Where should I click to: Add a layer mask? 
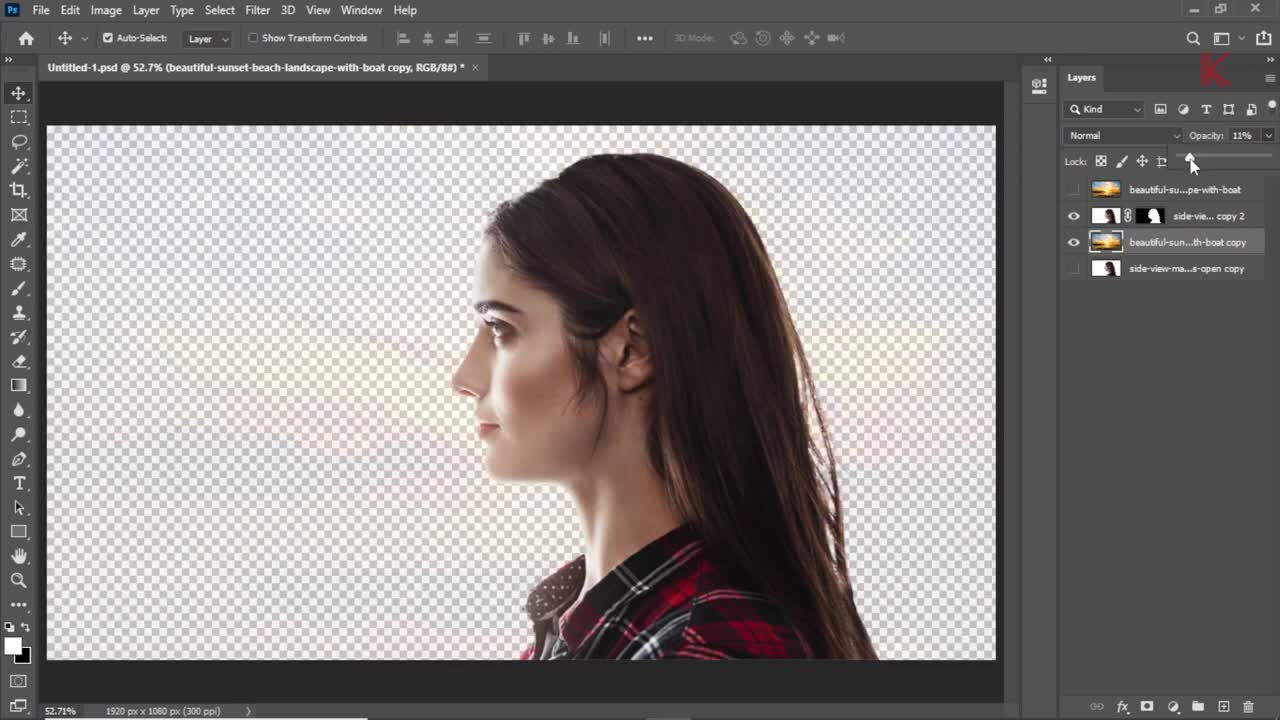1147,707
